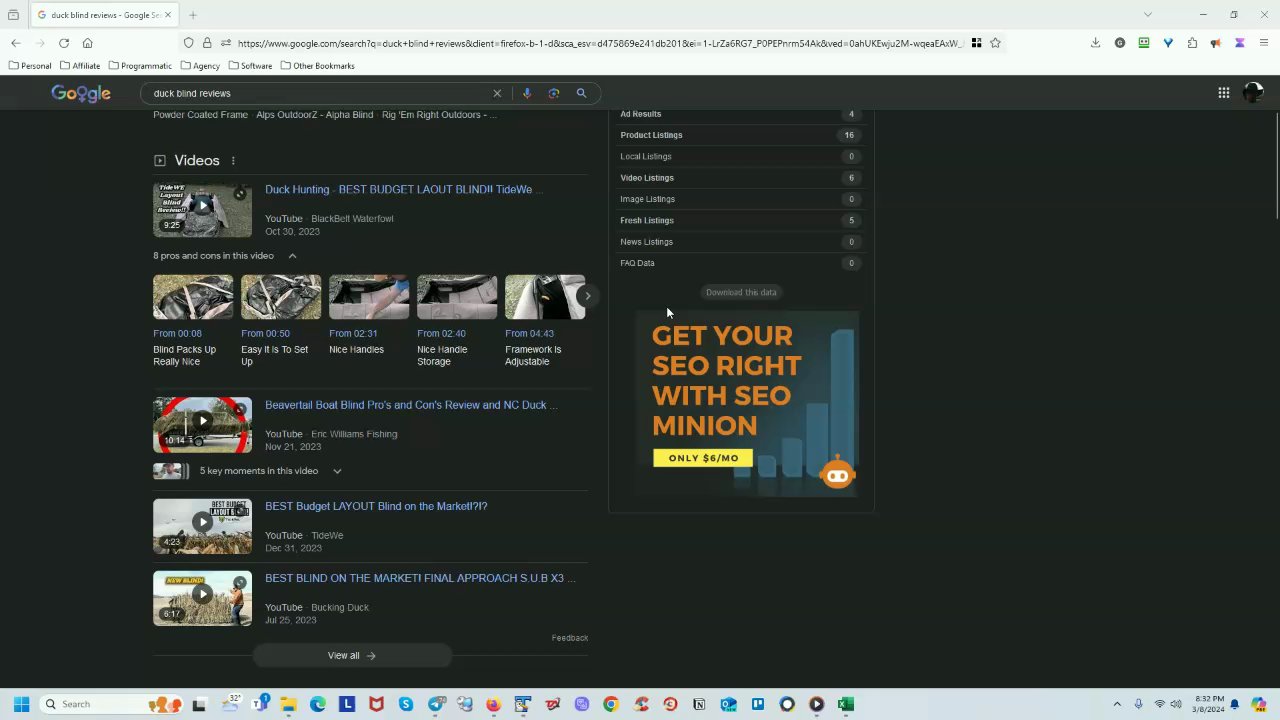Send Feedback on video results

point(570,638)
